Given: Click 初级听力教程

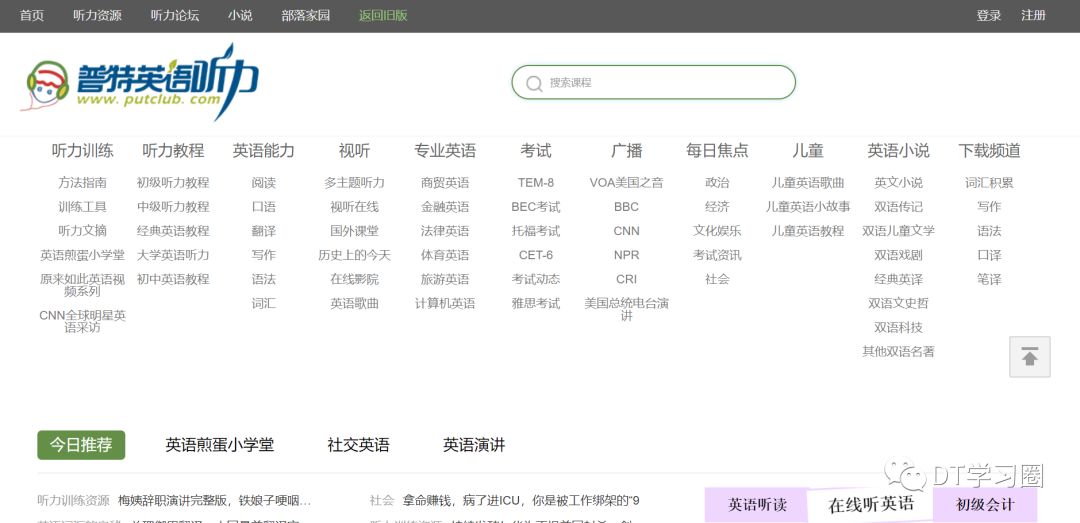Looking at the screenshot, I should 173,183.
